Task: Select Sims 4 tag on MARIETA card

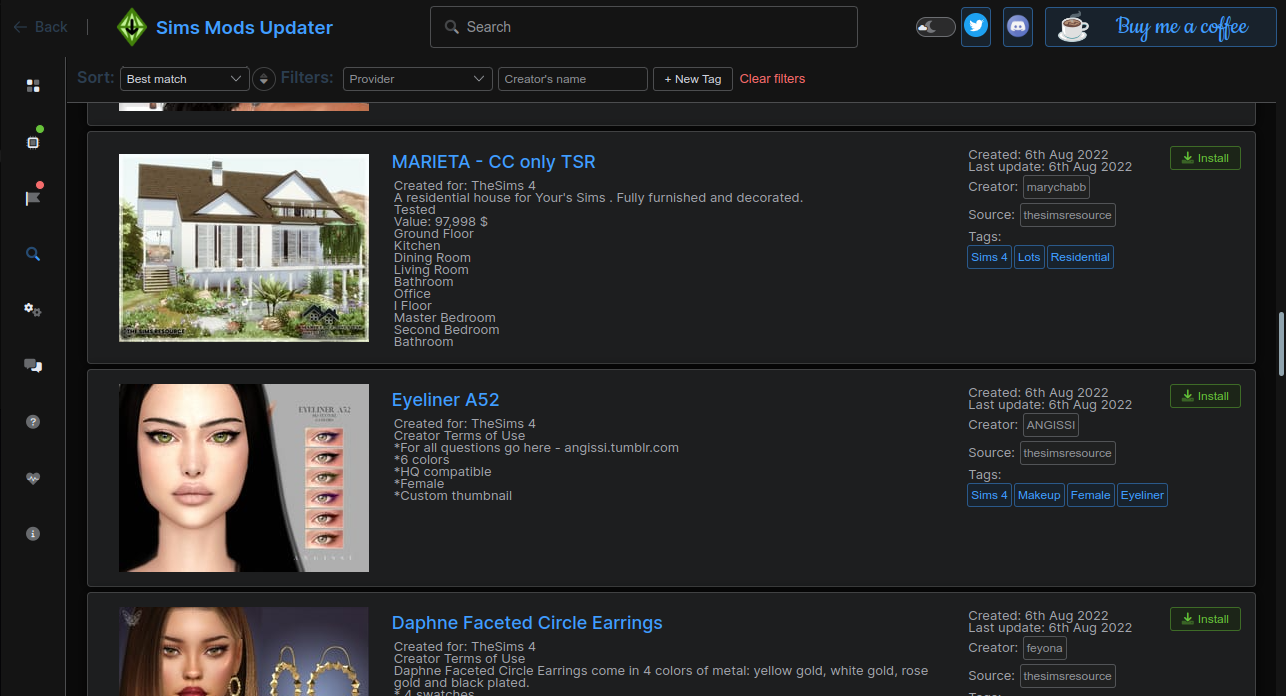Action: pos(989,257)
